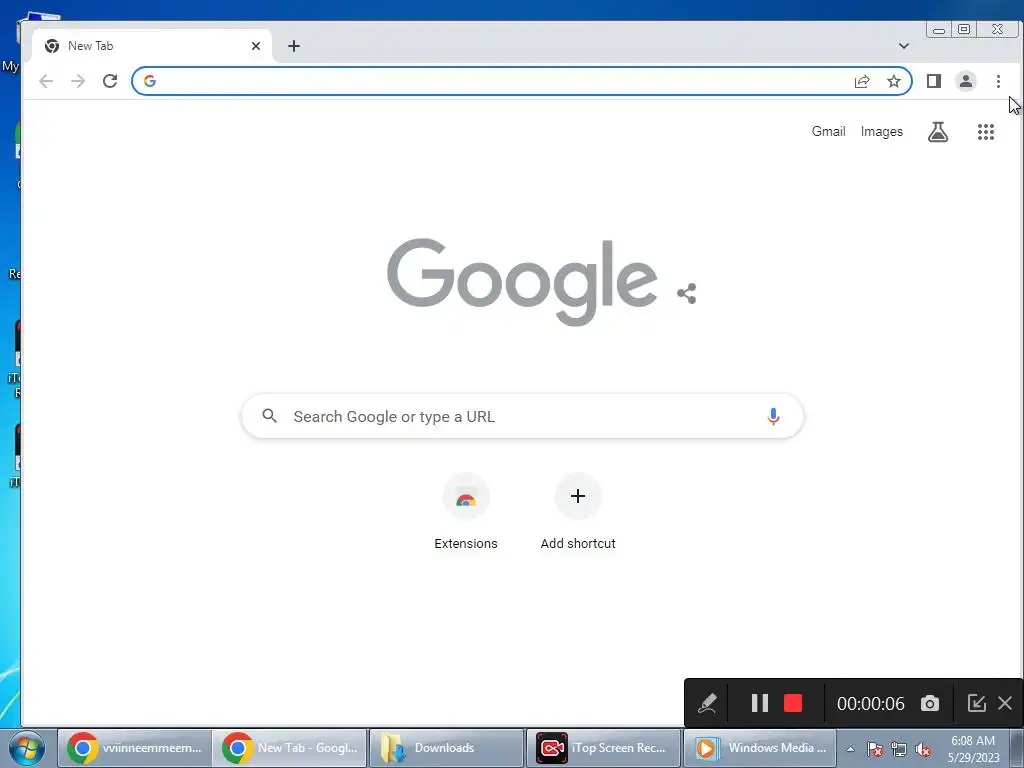Viewport: 1024px width, 768px height.
Task: Click the share doodle icon beside Google logo
Action: 686,293
